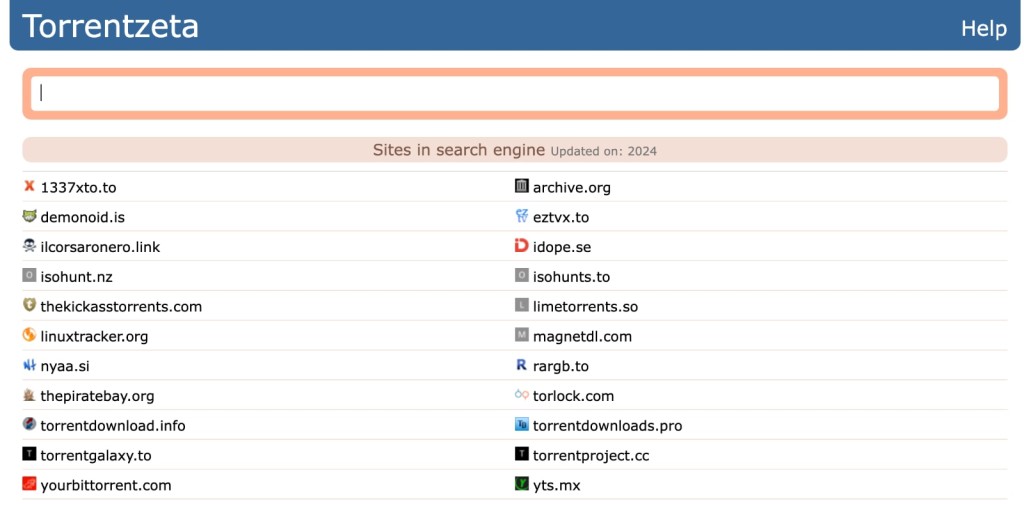
Task: Select the limetorrents.so link
Action: point(585,306)
